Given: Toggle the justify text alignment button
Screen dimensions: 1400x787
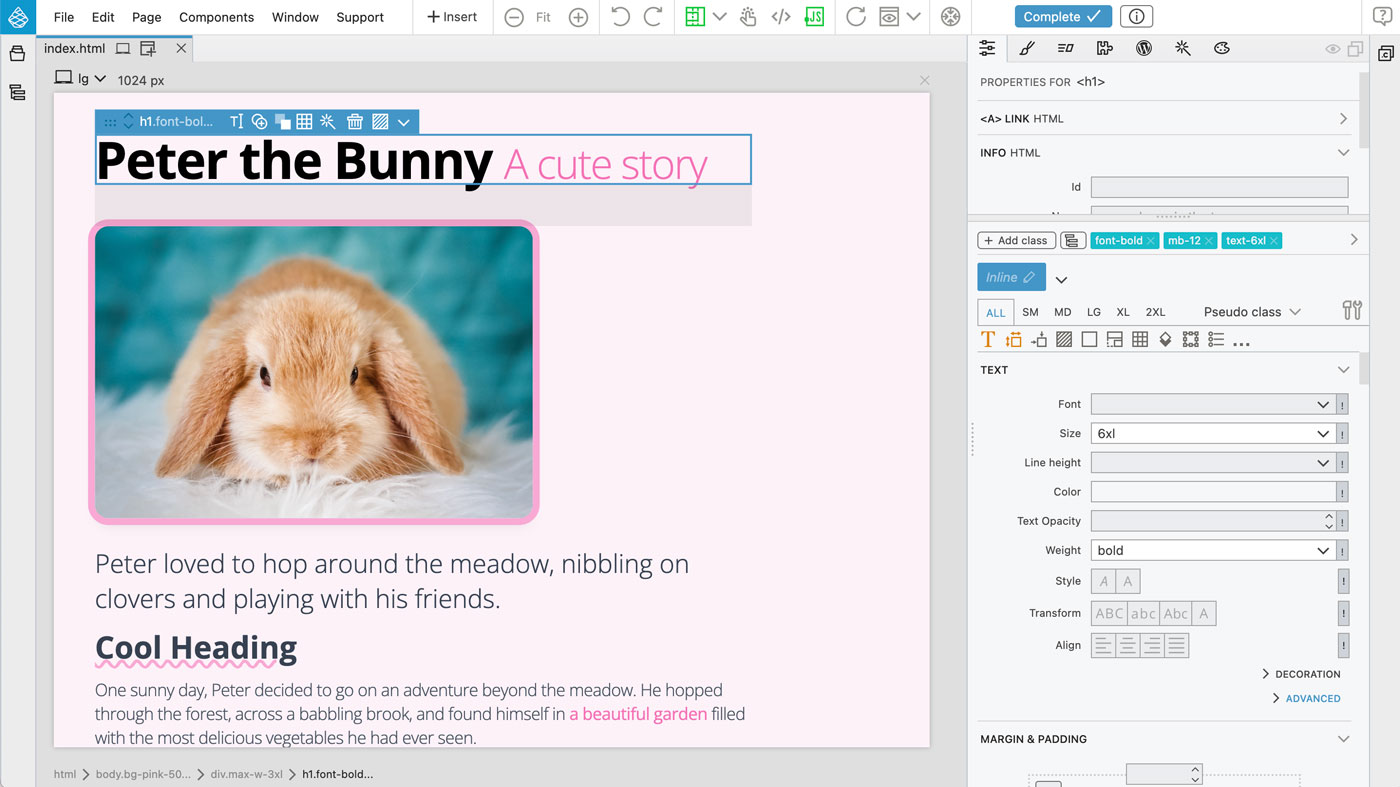Looking at the screenshot, I should [x=1176, y=646].
